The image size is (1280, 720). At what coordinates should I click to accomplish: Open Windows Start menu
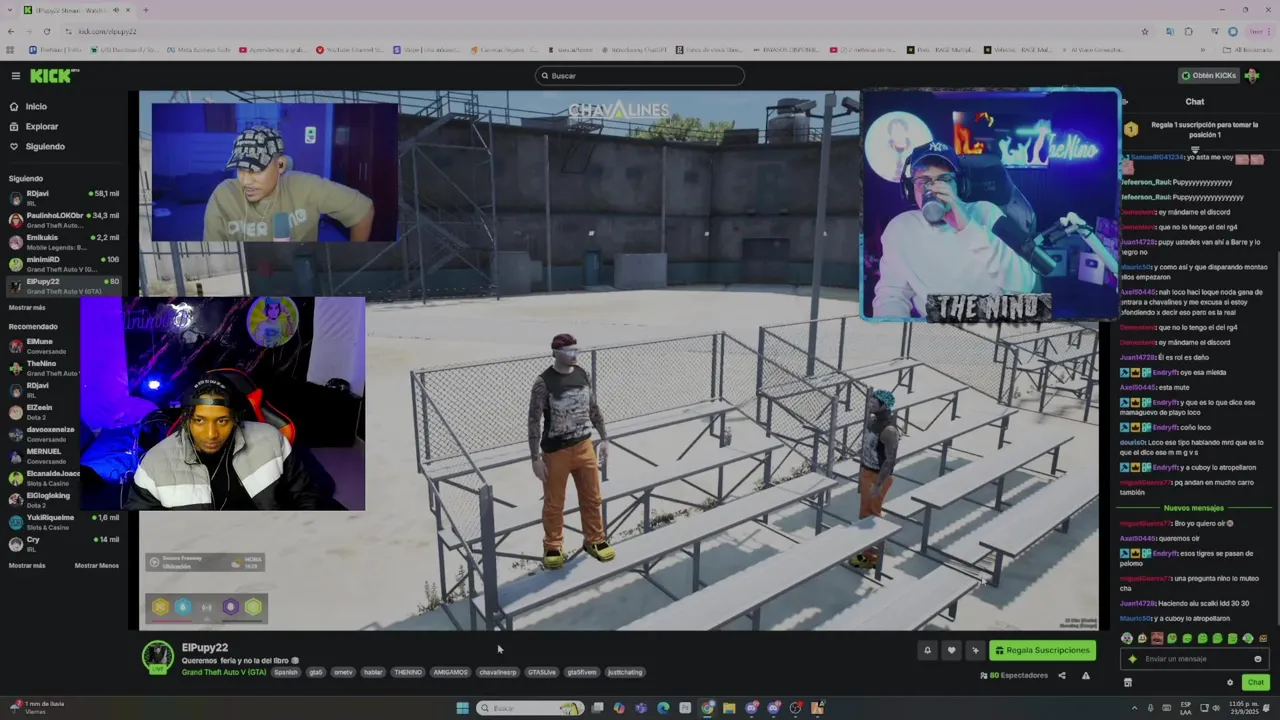point(462,708)
